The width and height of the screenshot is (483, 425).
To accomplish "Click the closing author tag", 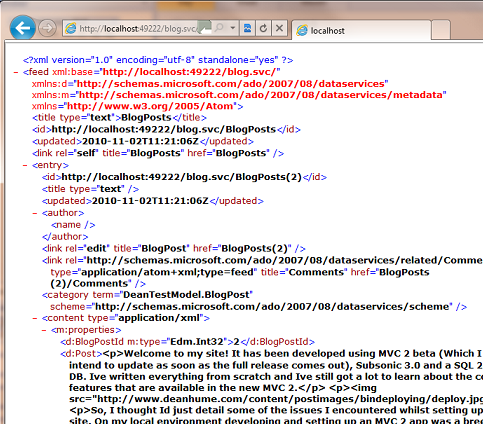I will point(65,237).
